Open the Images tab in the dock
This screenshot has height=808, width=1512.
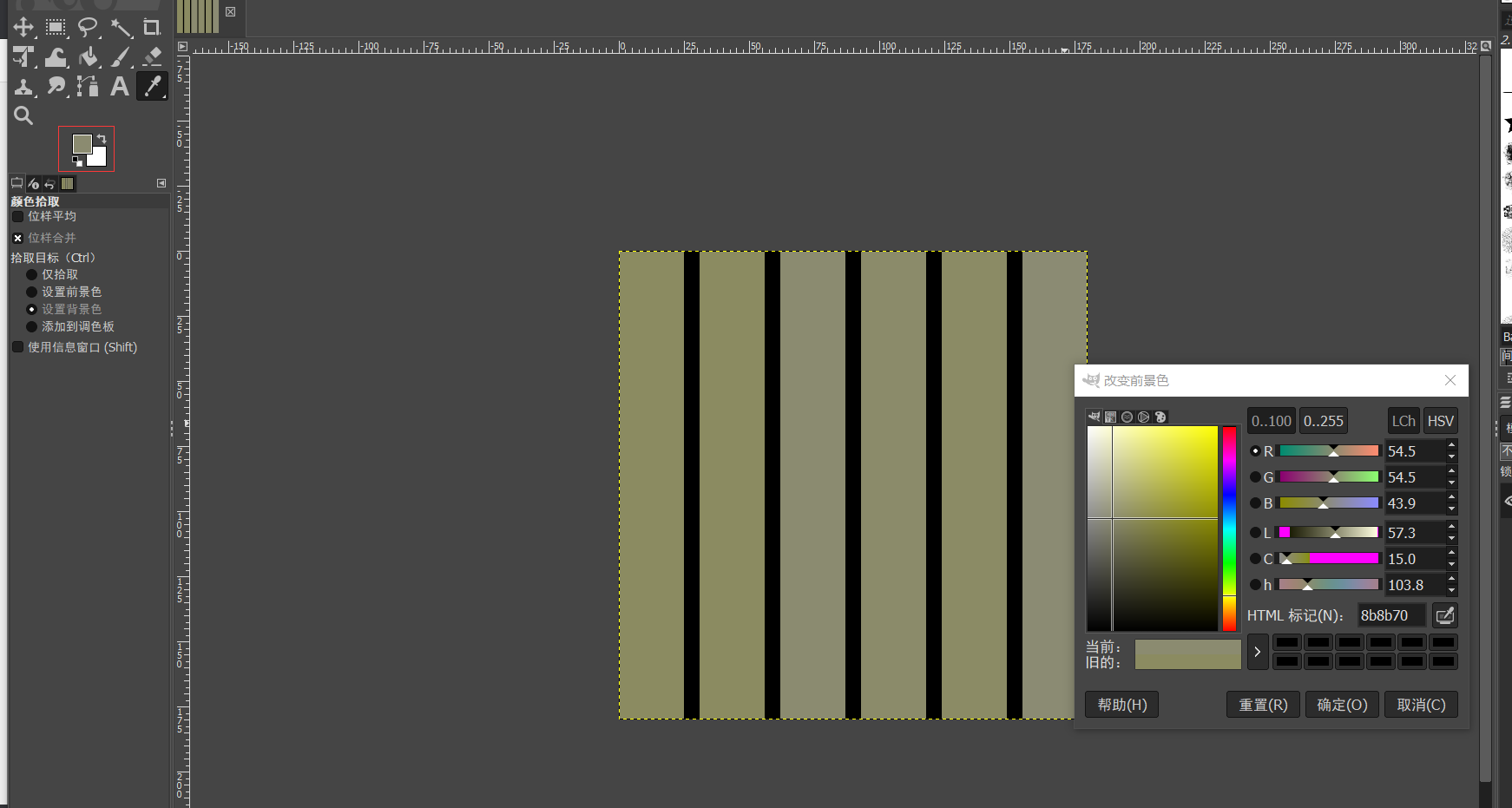point(67,183)
